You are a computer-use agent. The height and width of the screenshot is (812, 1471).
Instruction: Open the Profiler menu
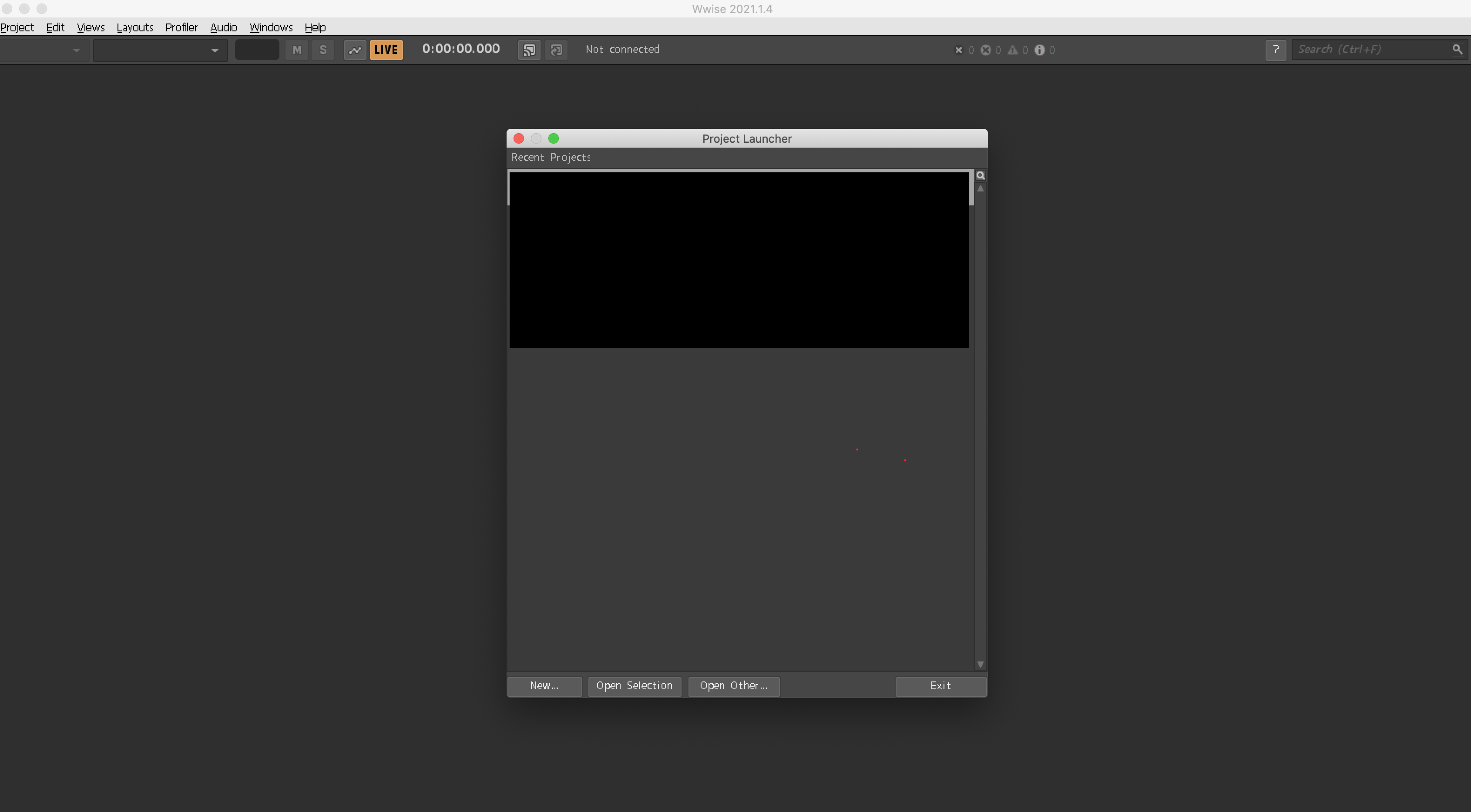click(x=181, y=27)
